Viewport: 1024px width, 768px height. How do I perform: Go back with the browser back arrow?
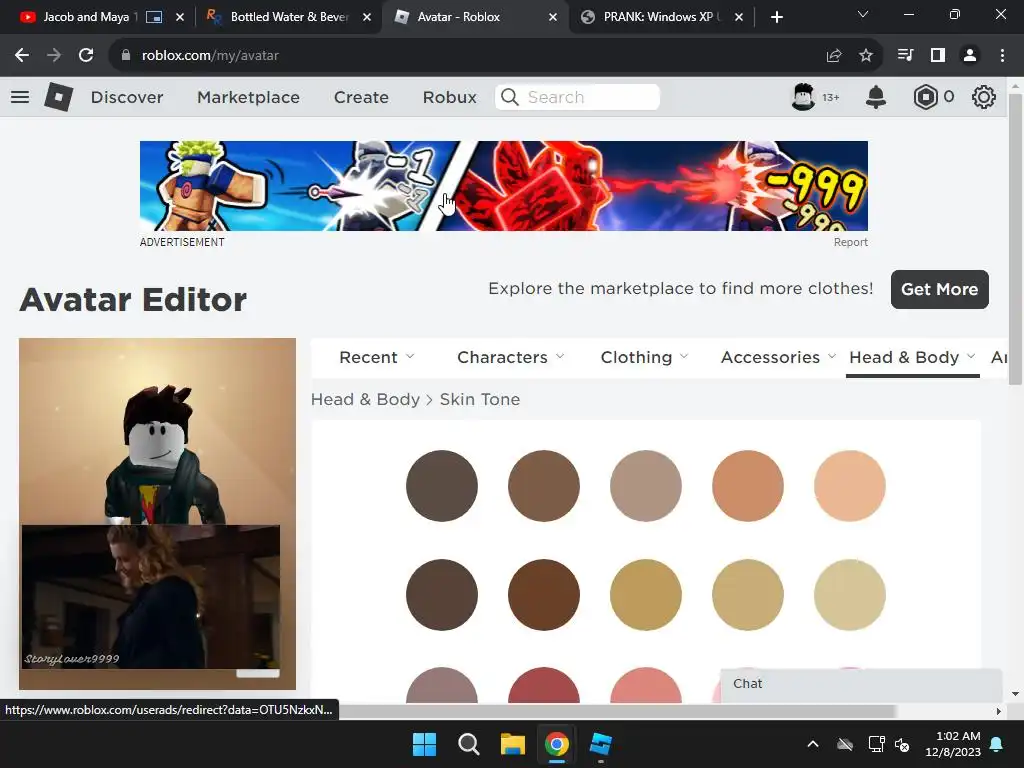pos(22,56)
